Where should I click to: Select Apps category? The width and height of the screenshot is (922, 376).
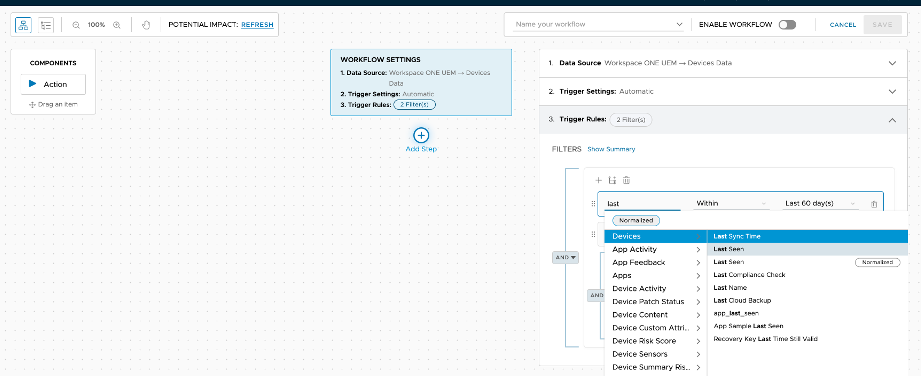pos(655,275)
